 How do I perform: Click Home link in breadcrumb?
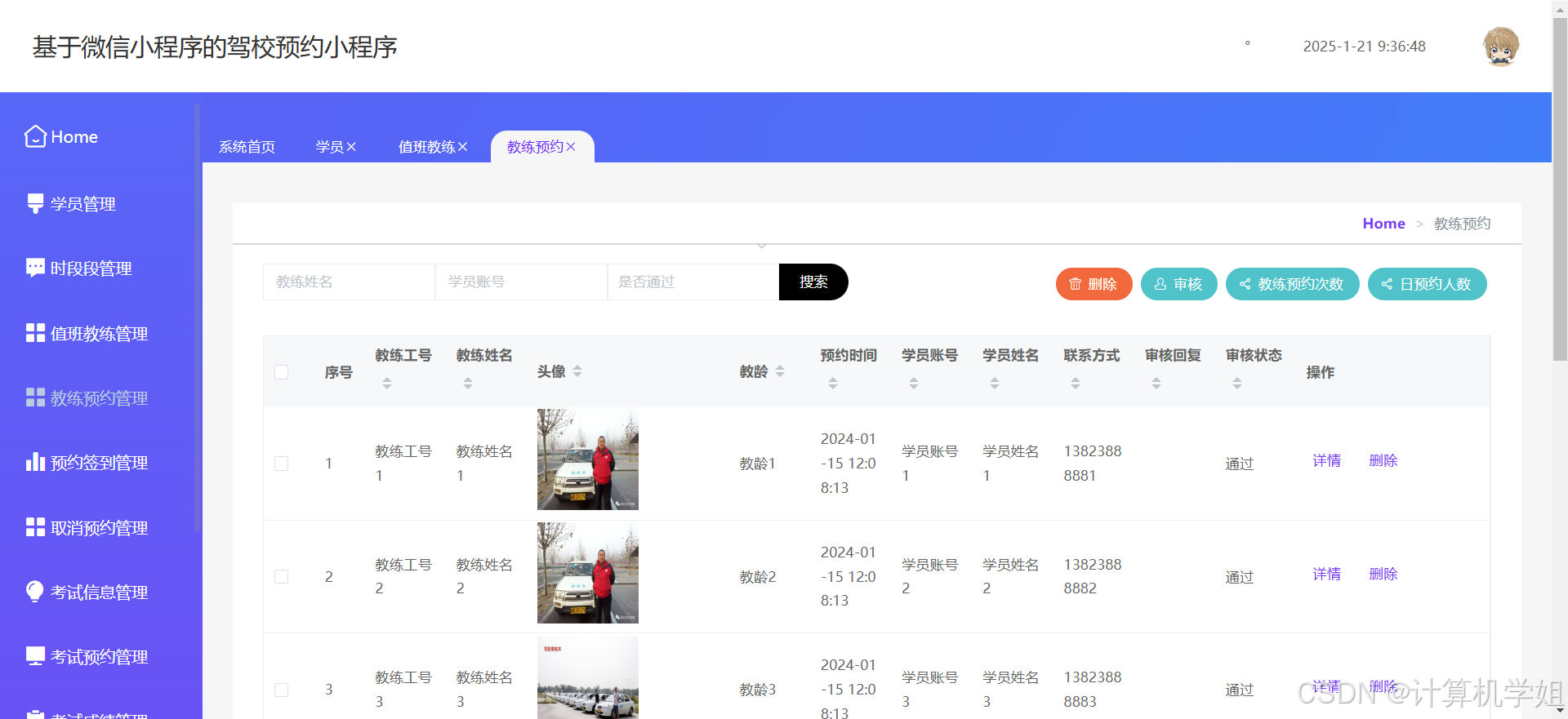[x=1383, y=224]
